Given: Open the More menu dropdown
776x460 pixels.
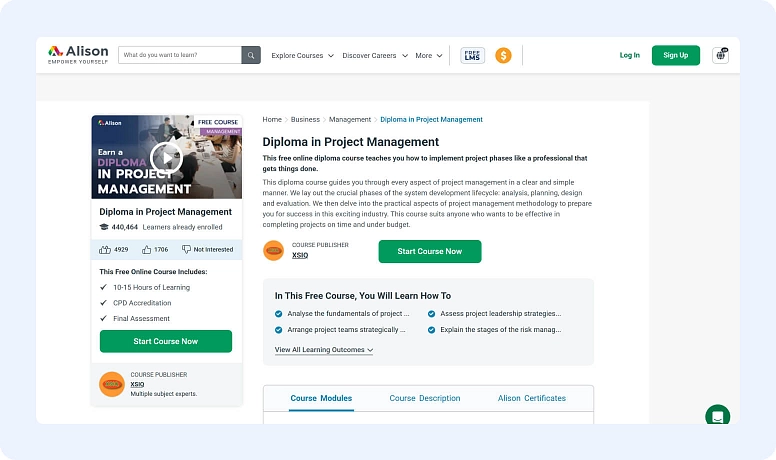Looking at the screenshot, I should (x=429, y=55).
